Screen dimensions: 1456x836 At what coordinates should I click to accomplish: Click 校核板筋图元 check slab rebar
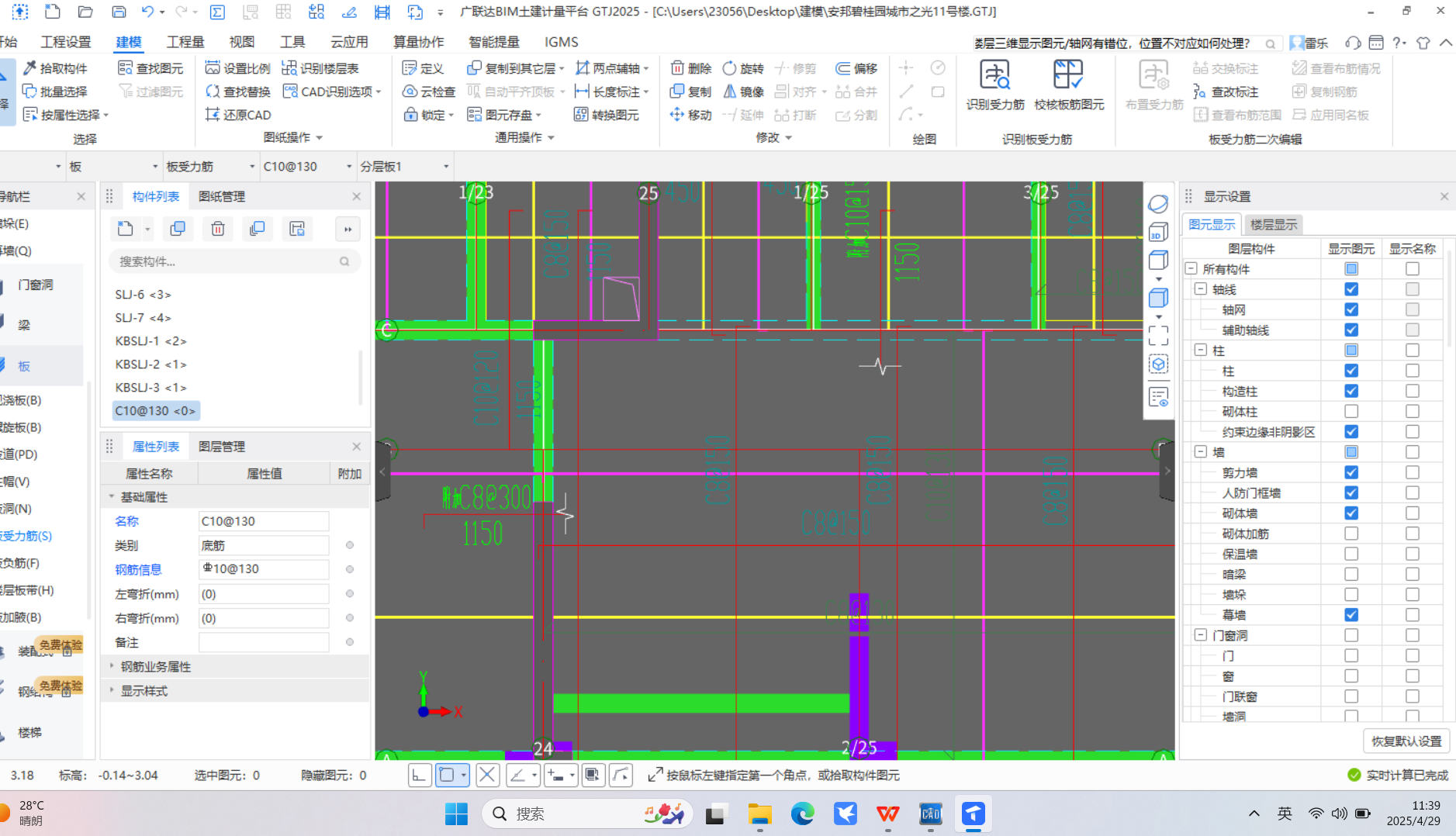click(x=1069, y=85)
